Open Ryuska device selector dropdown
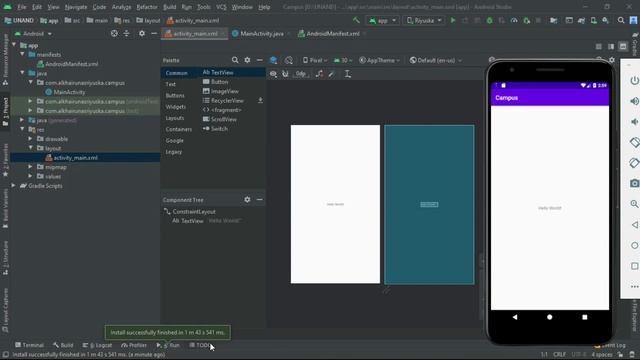640x360 pixels. tap(424, 20)
